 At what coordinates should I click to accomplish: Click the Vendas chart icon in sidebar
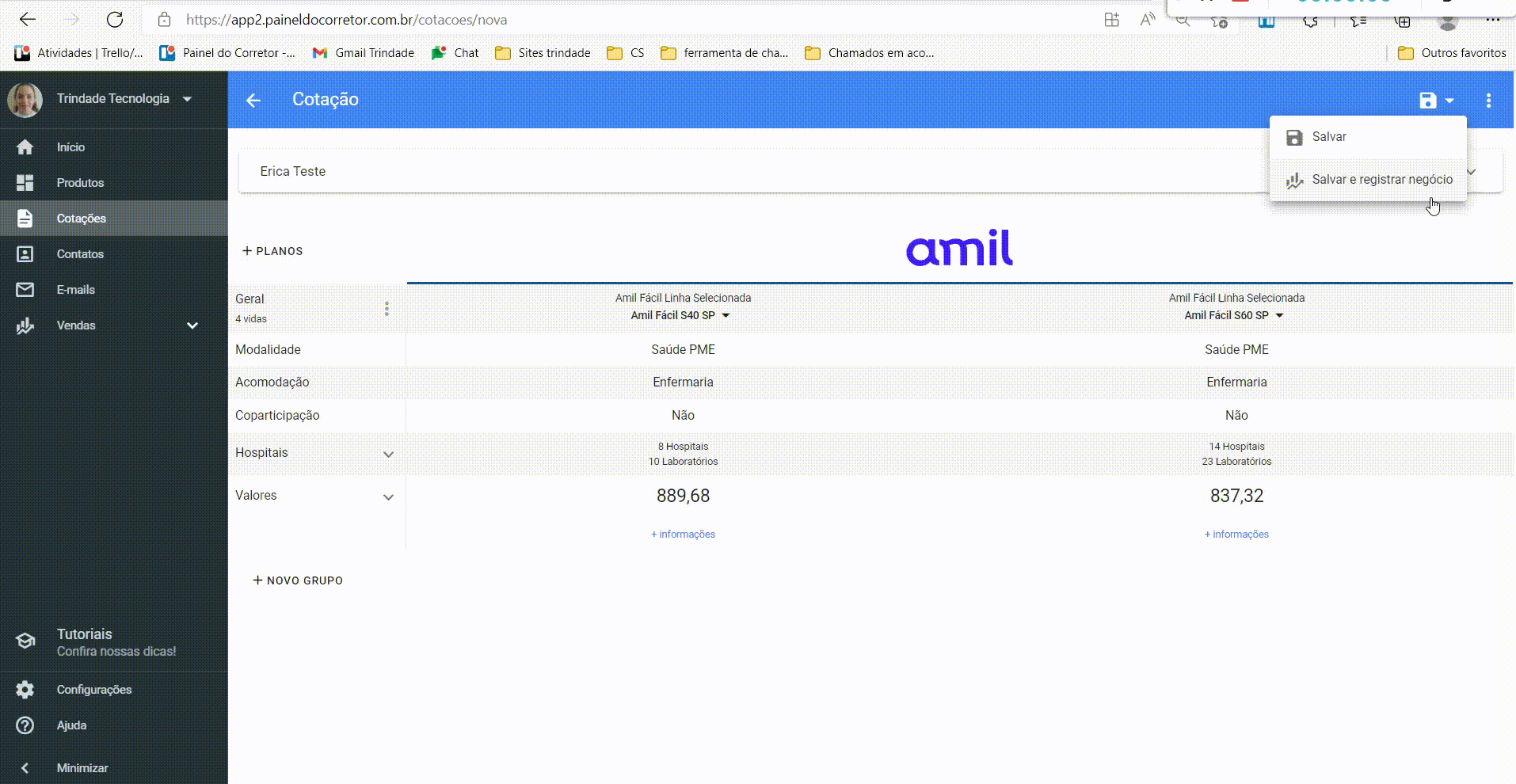(25, 325)
